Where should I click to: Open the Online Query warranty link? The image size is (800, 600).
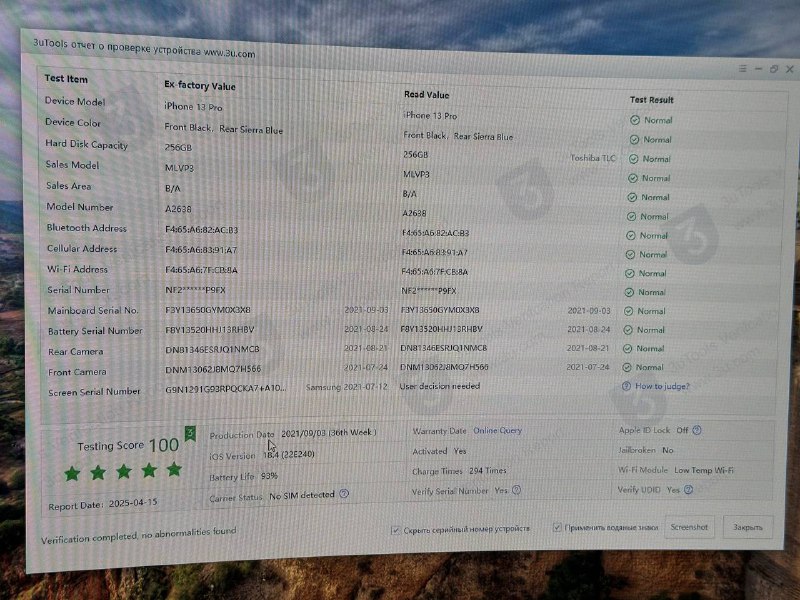coord(497,431)
